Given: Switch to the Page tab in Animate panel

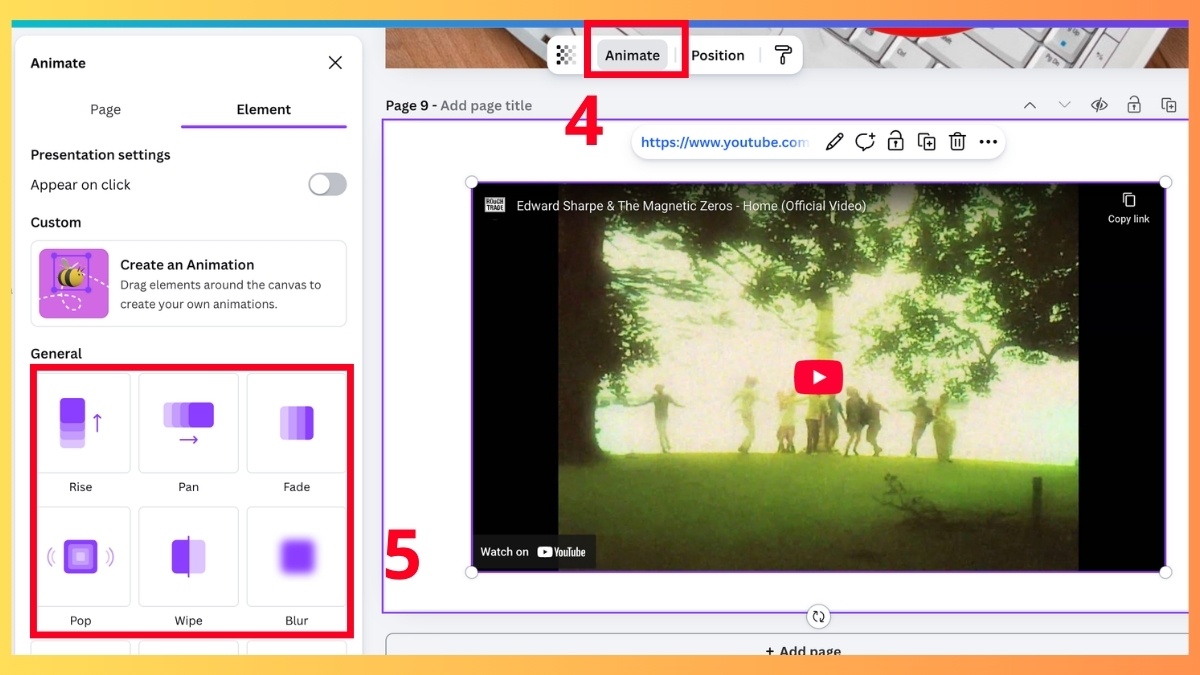Looking at the screenshot, I should [105, 109].
